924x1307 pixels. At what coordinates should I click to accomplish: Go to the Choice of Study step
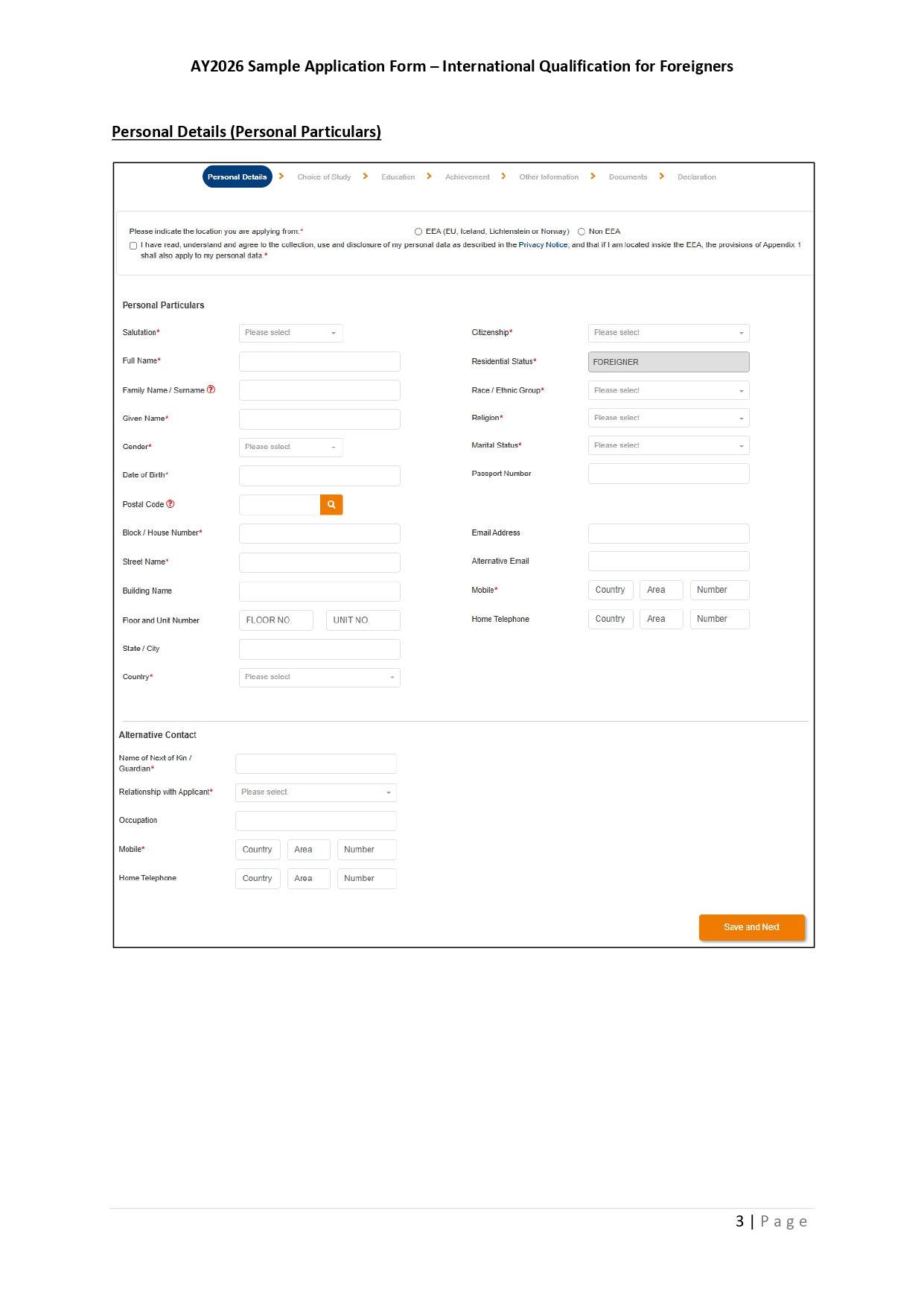pyautogui.click(x=324, y=177)
